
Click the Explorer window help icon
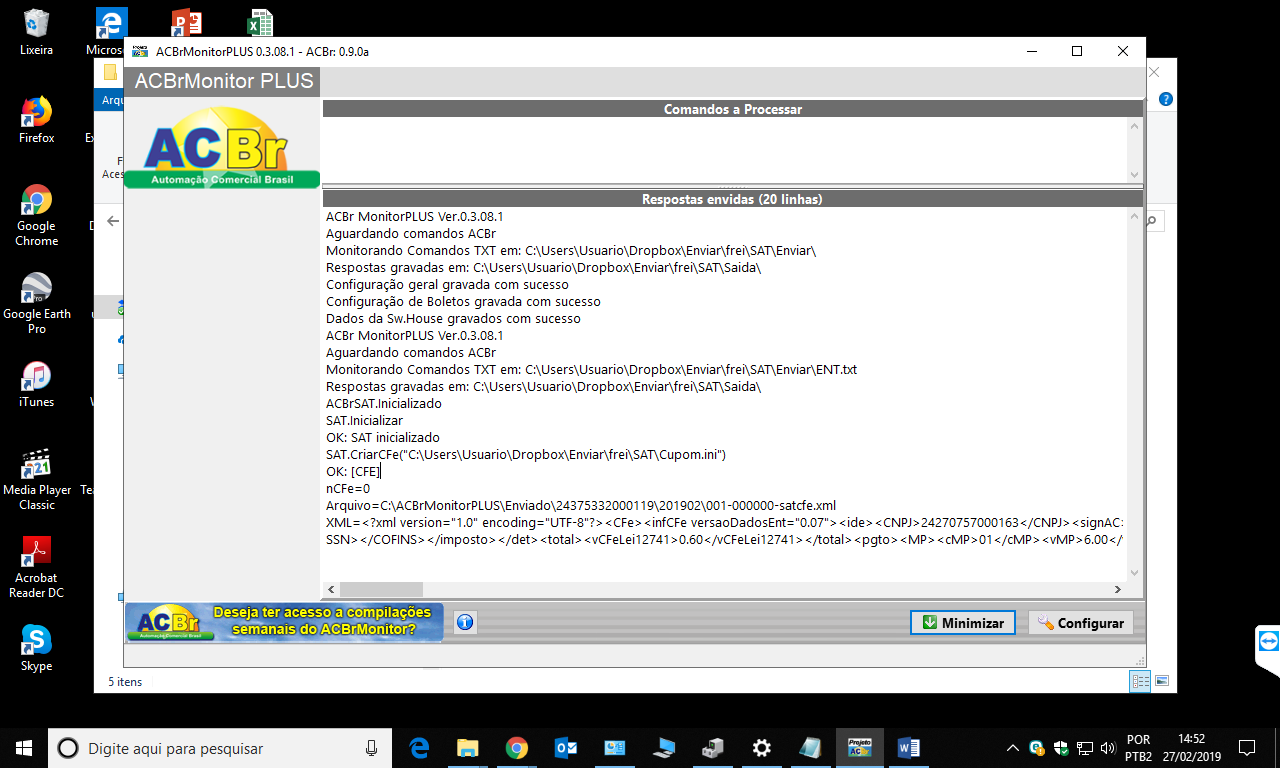tap(1166, 100)
